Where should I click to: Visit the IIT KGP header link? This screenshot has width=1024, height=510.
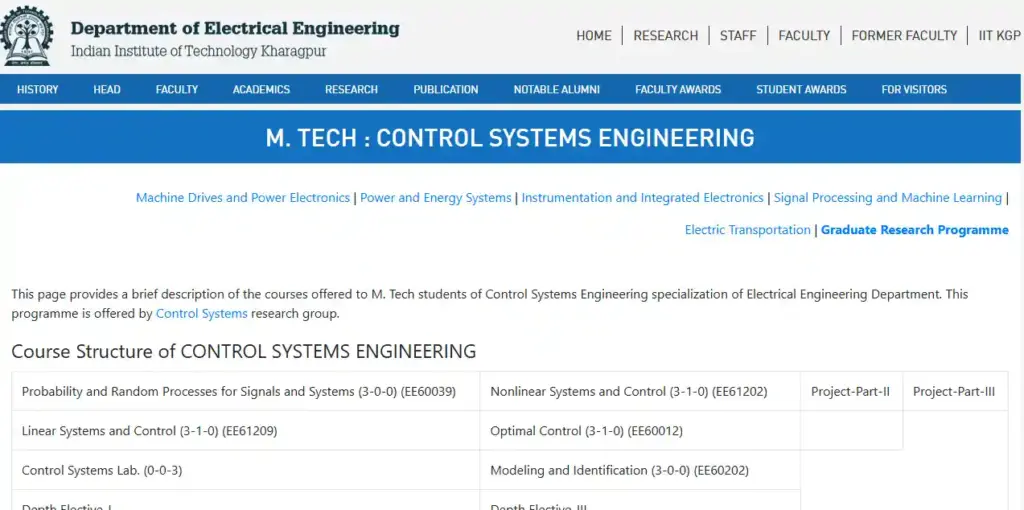click(999, 36)
